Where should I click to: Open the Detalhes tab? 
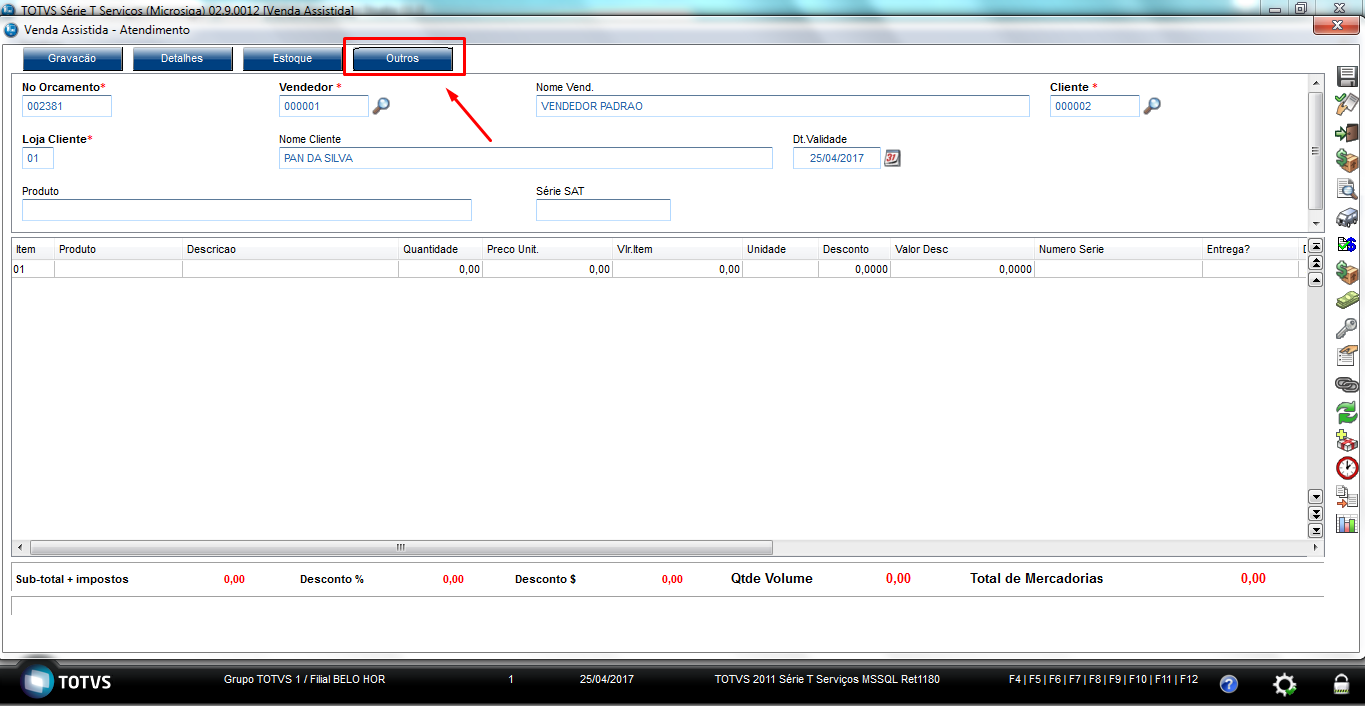(x=182, y=59)
